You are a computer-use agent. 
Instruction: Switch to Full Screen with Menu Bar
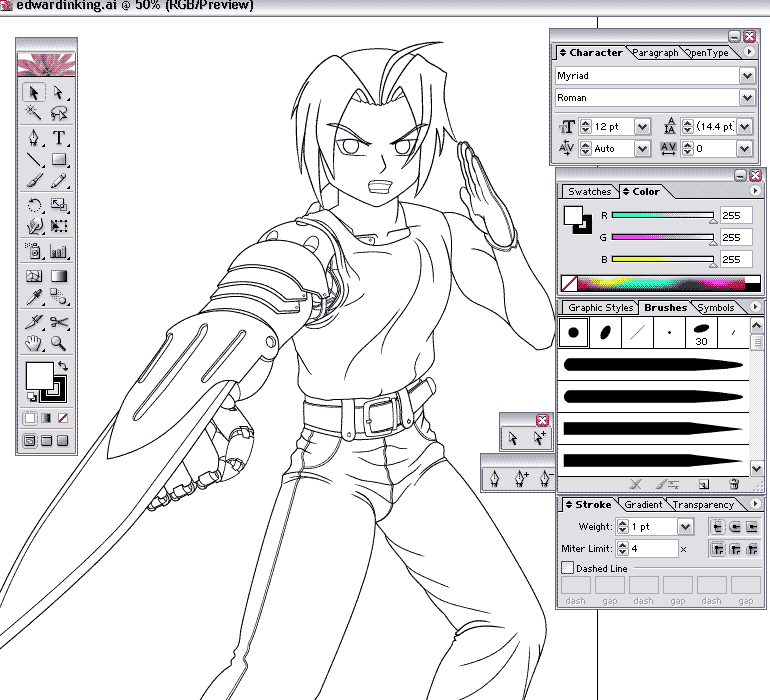point(46,441)
